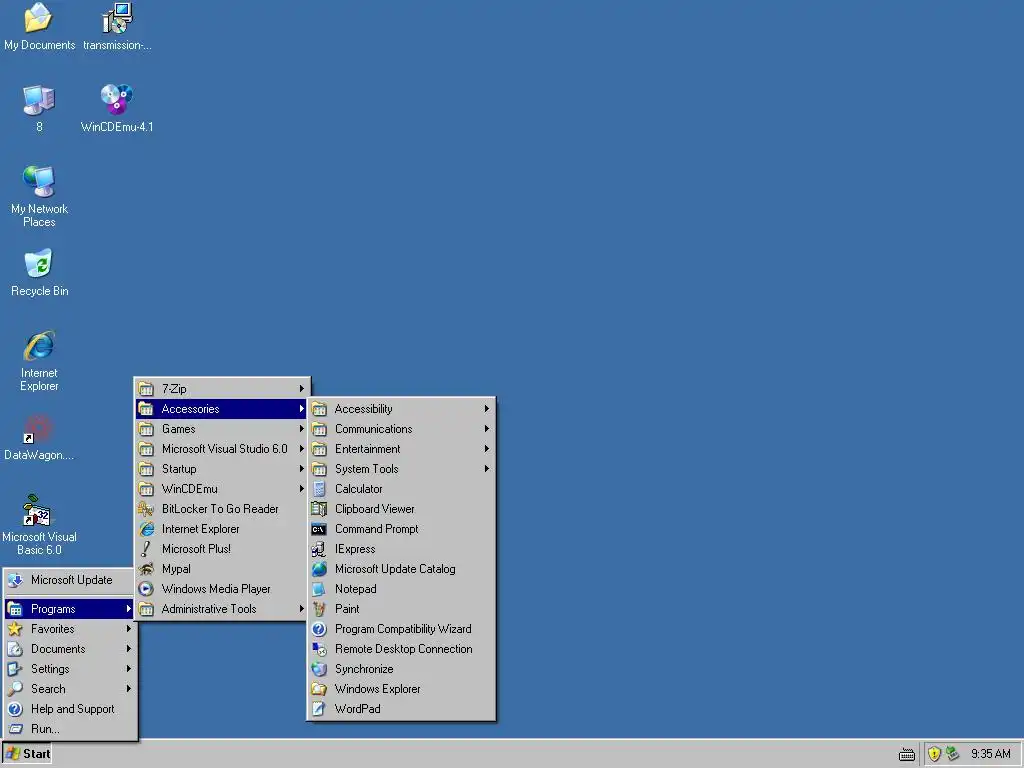The width and height of the screenshot is (1024, 768).
Task: Click the Windows Media Player icon
Action: (146, 589)
